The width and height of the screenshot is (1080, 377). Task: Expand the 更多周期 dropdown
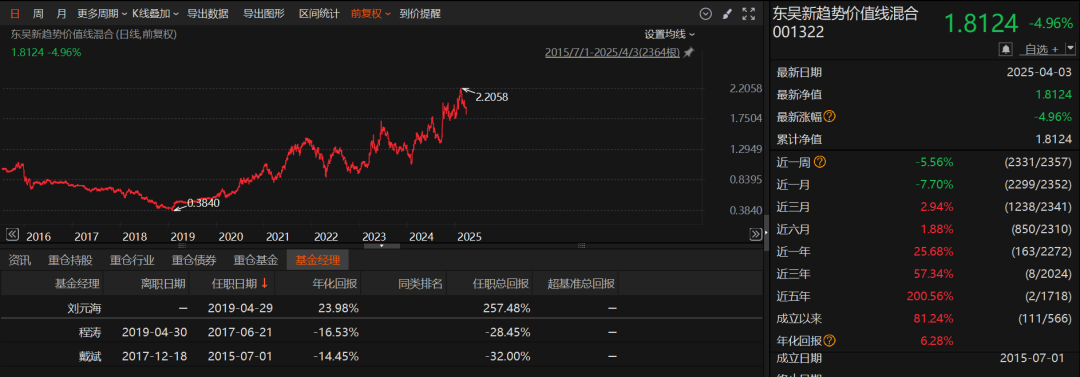pos(101,13)
